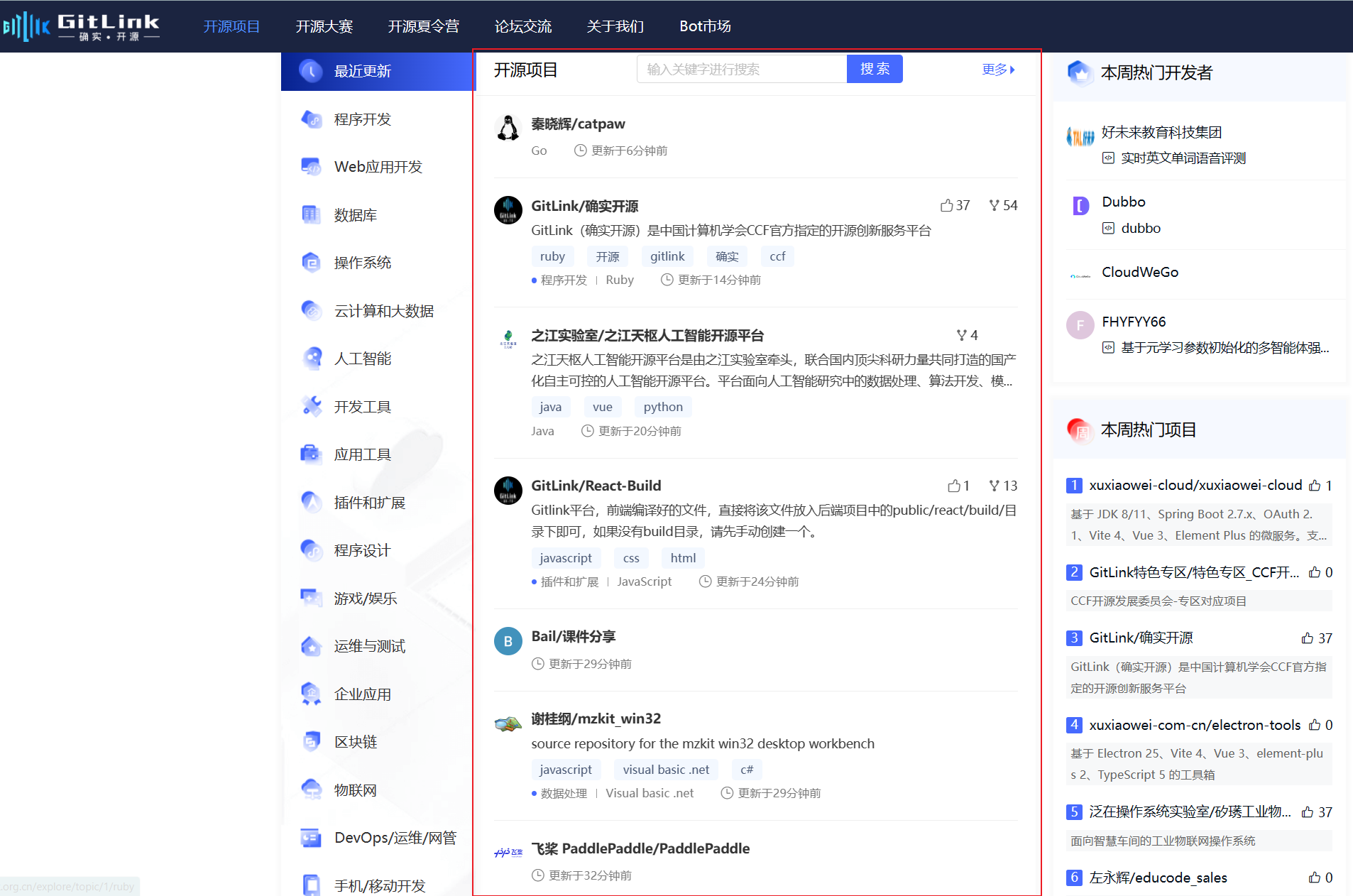
Task: Click the thumbs-up icon on xuxiaowei-cloud
Action: pyautogui.click(x=1315, y=486)
